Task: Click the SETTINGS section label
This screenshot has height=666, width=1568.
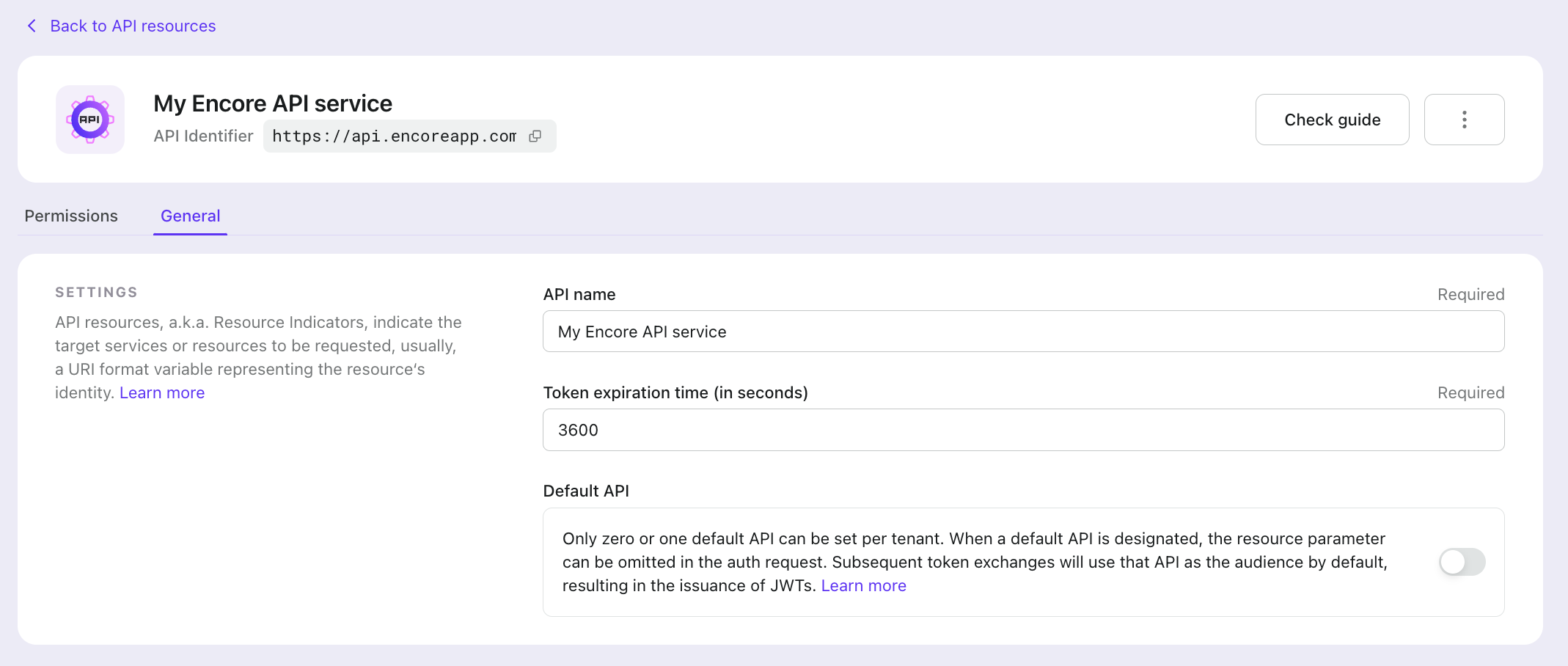Action: (96, 292)
